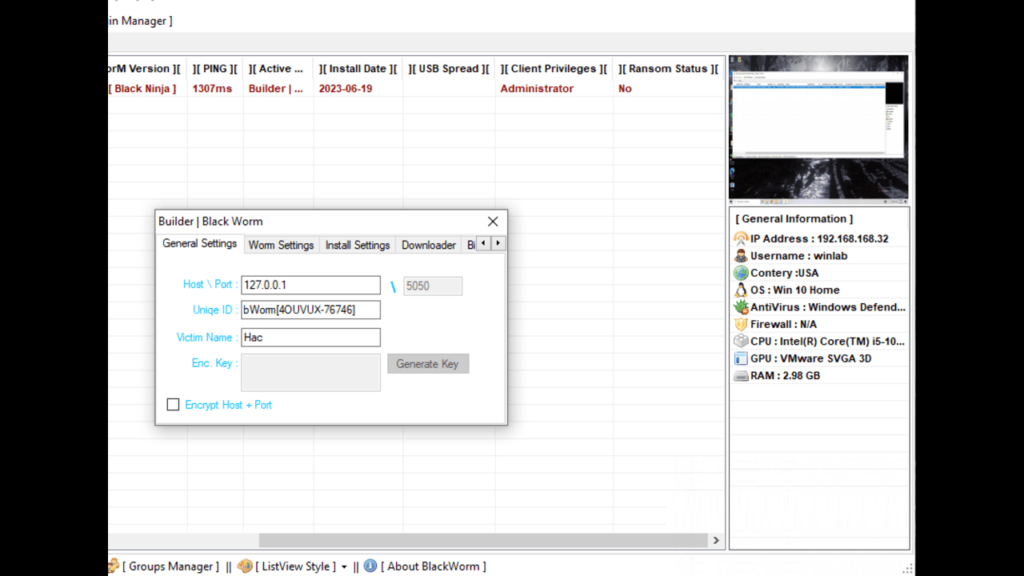Image resolution: width=1024 pixels, height=576 pixels.
Task: Click the right arrow of the horizontal scrollbar
Action: click(x=716, y=540)
